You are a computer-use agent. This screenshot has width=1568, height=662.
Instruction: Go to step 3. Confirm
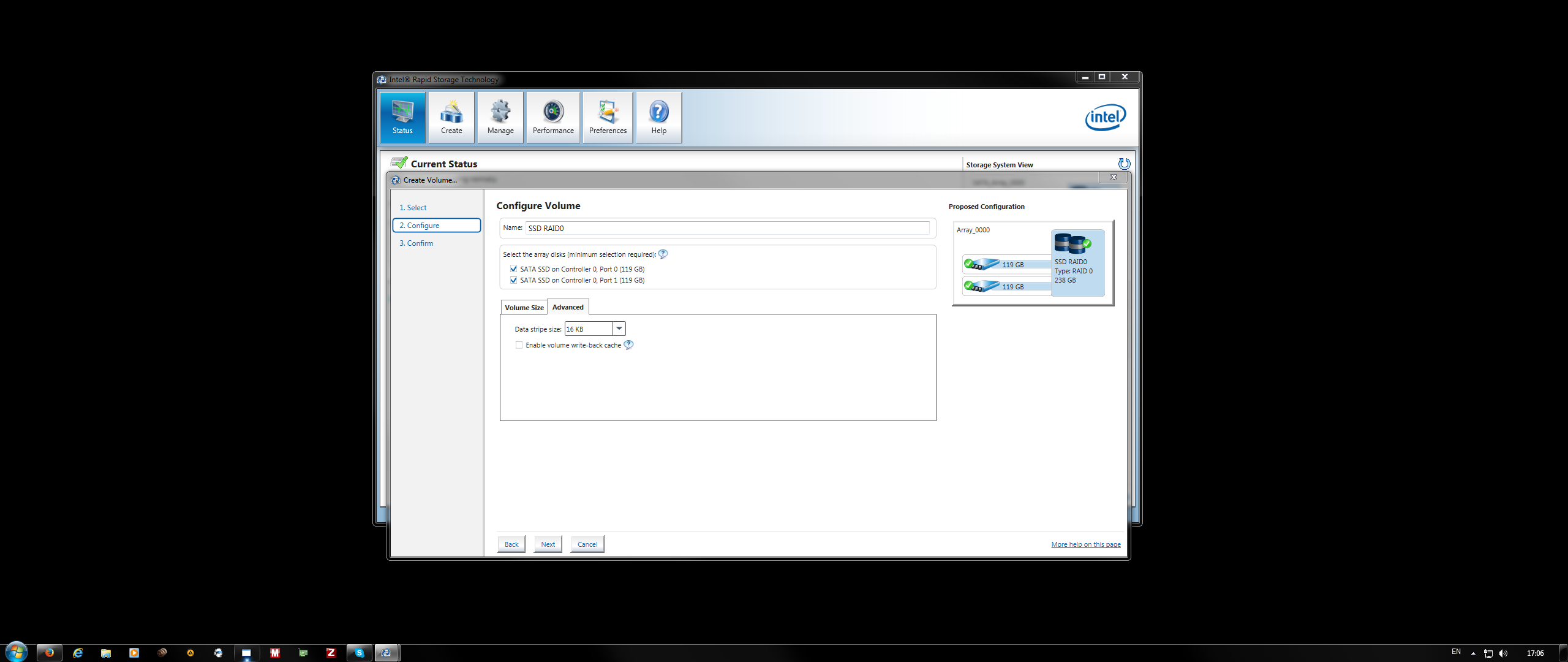pos(417,243)
